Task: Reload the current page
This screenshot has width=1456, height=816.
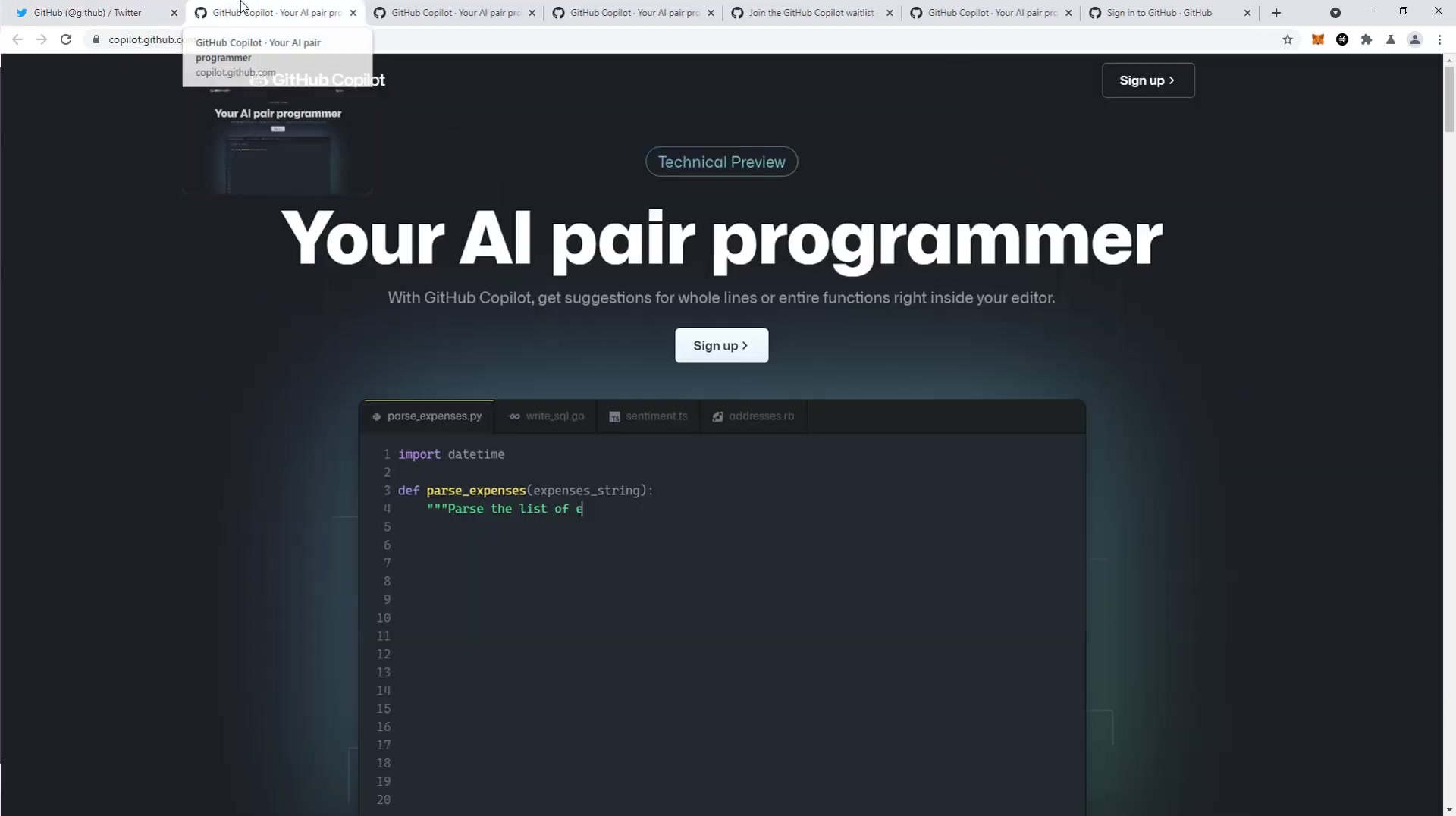Action: pyautogui.click(x=66, y=39)
